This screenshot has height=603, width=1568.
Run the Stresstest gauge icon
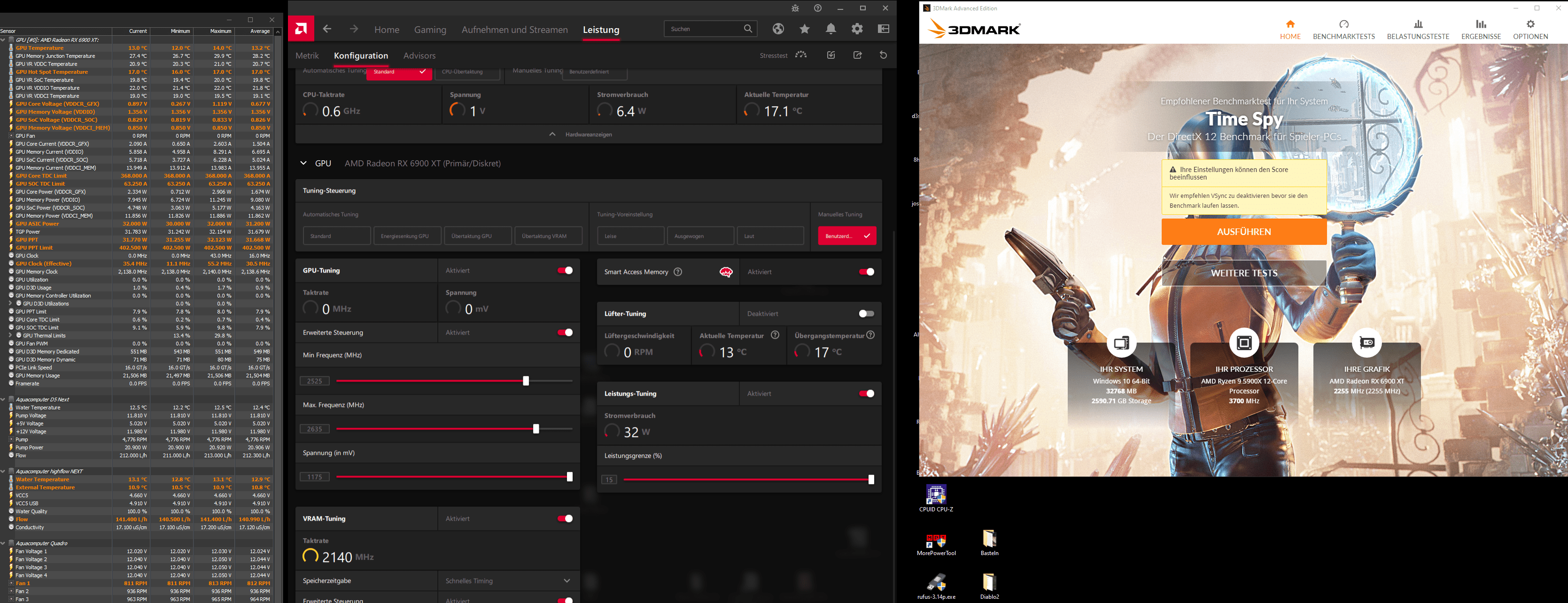coord(801,55)
